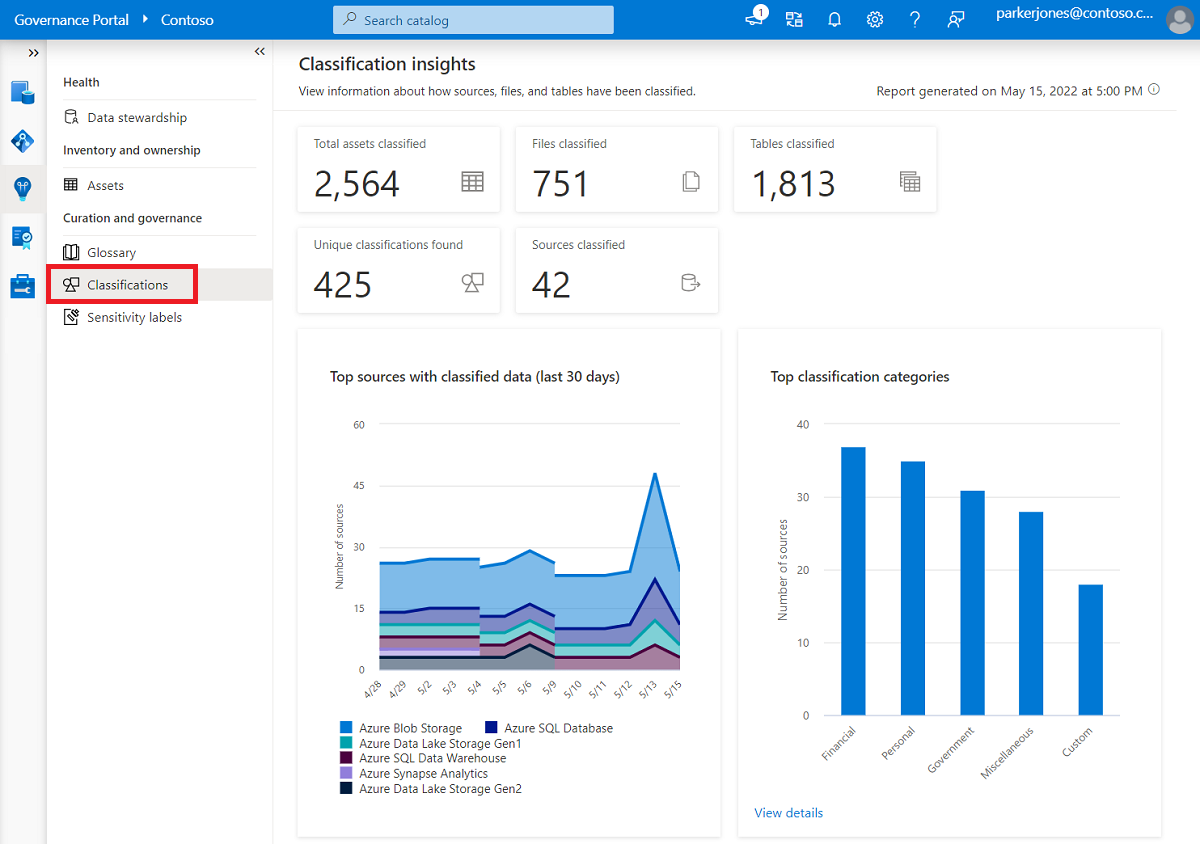Open the management briefcase icon in left rail

click(22, 286)
